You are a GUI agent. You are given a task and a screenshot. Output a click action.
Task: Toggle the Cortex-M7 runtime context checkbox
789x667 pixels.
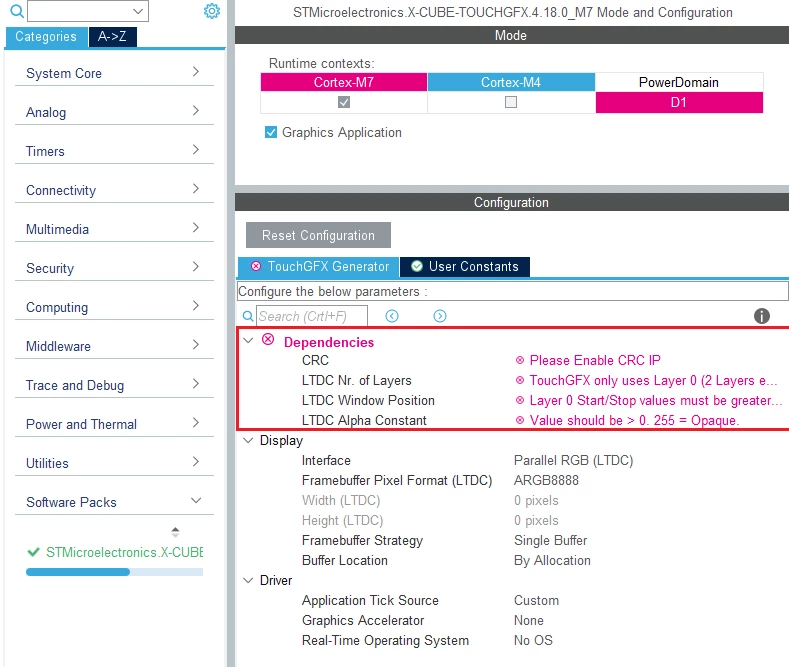point(344,102)
